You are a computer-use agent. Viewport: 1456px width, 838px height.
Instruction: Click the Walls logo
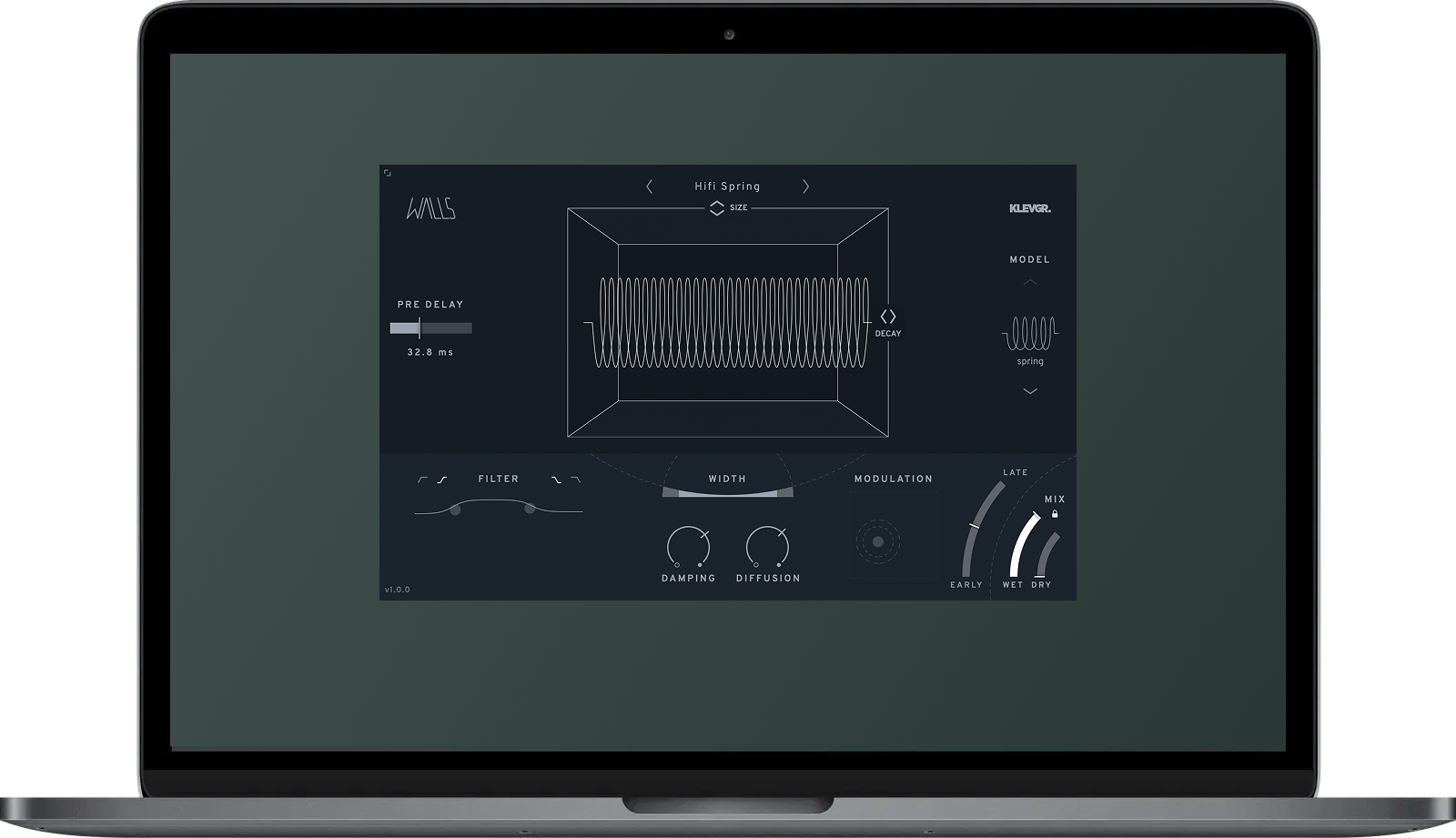(430, 209)
